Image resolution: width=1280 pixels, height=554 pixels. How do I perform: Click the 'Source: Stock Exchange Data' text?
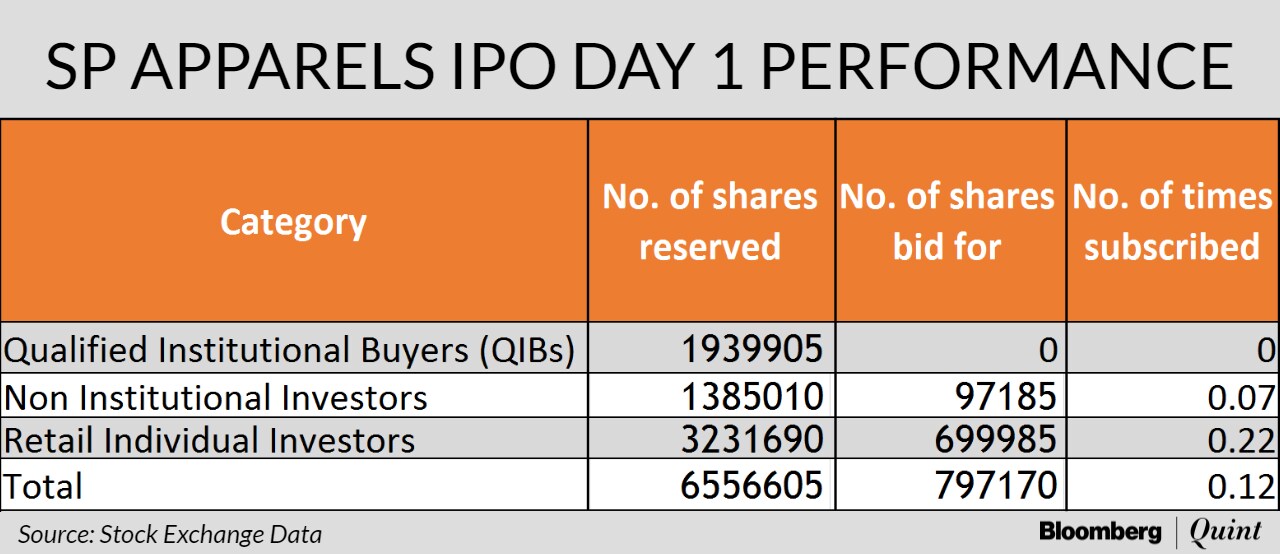coord(170,534)
